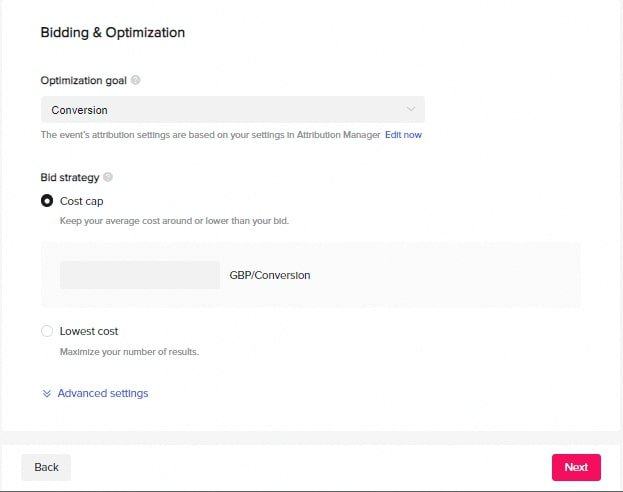
Task: Click 'Keep your average cost around' description
Action: pyautogui.click(x=174, y=221)
